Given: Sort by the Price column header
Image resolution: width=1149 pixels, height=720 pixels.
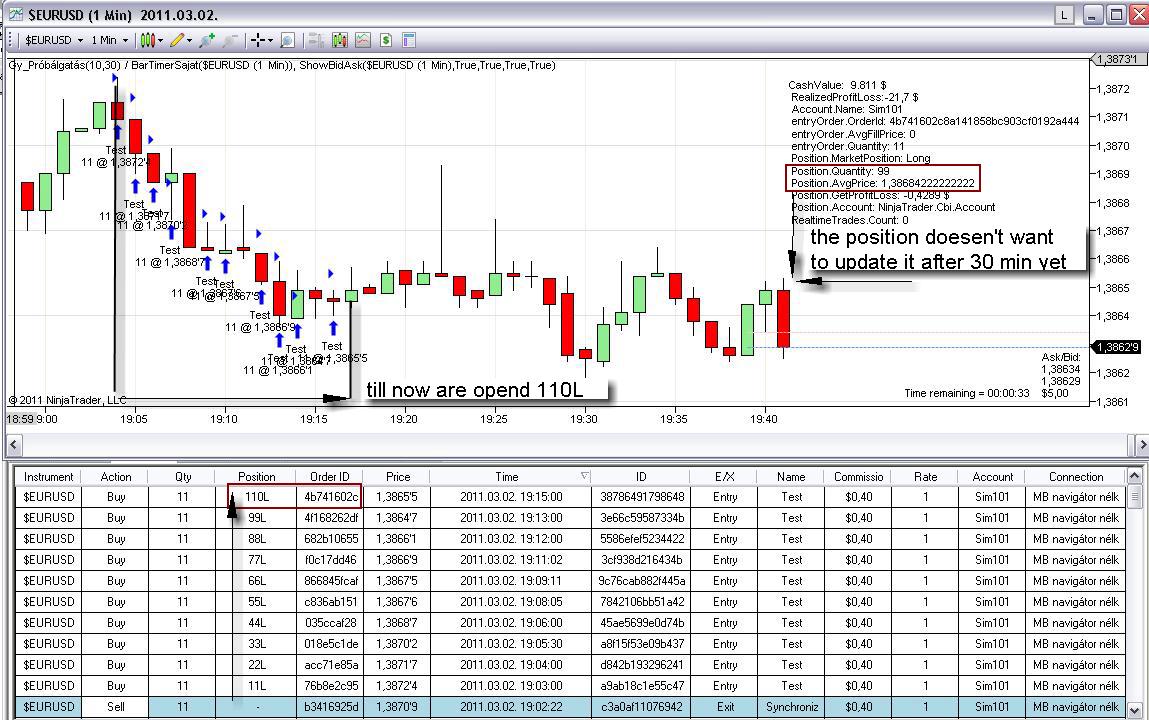Looking at the screenshot, I should pyautogui.click(x=397, y=477).
